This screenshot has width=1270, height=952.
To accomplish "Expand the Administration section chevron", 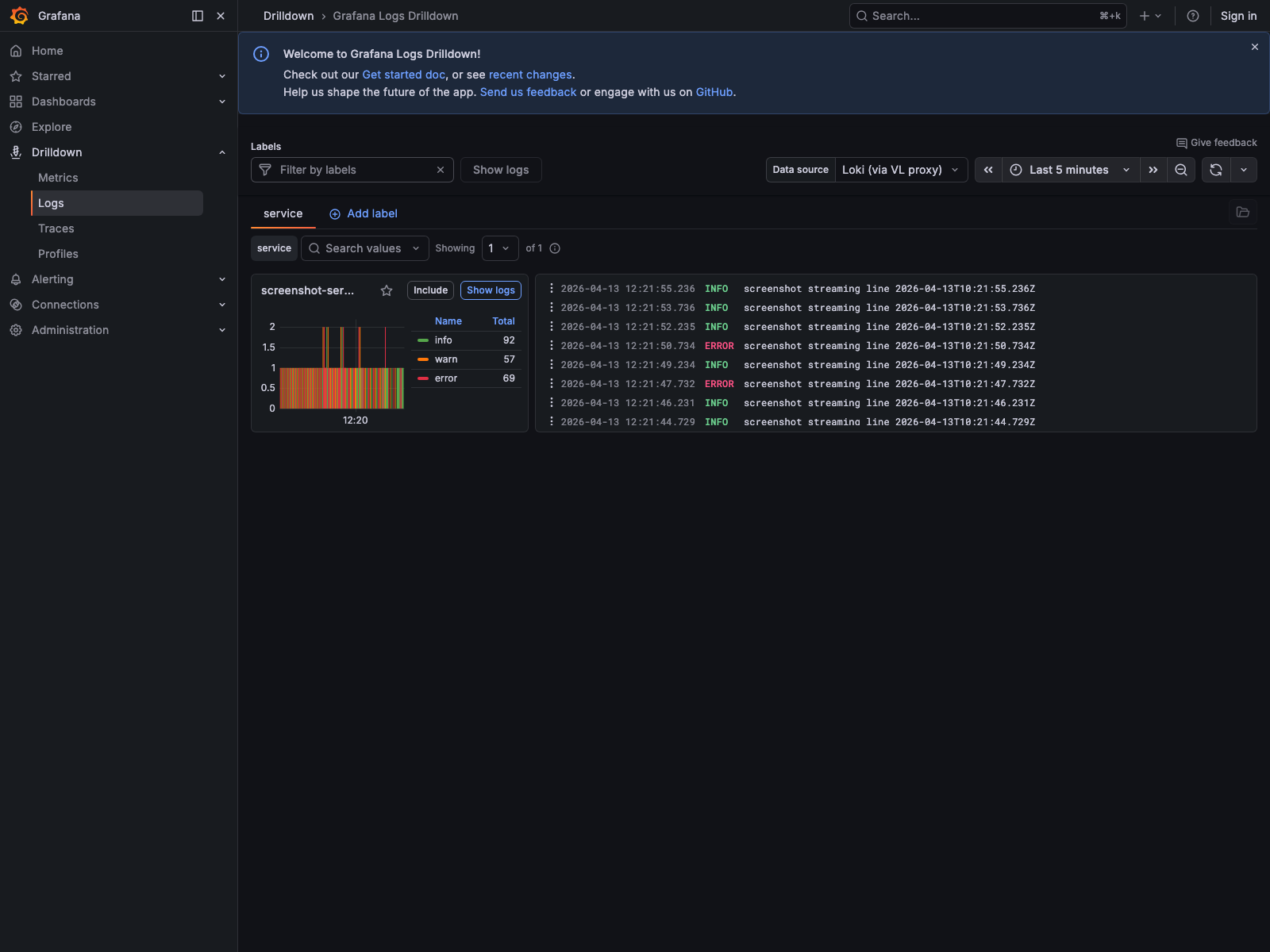I will pos(222,330).
